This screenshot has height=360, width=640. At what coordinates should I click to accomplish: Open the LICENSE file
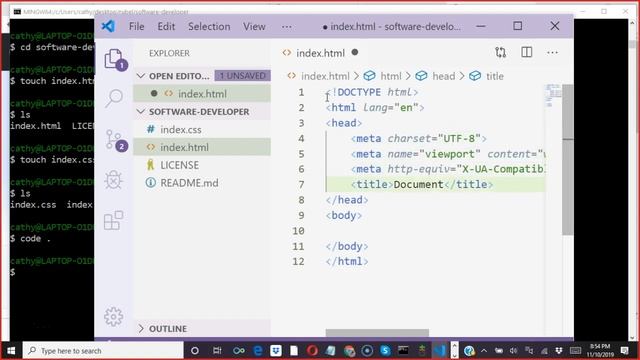point(202,165)
